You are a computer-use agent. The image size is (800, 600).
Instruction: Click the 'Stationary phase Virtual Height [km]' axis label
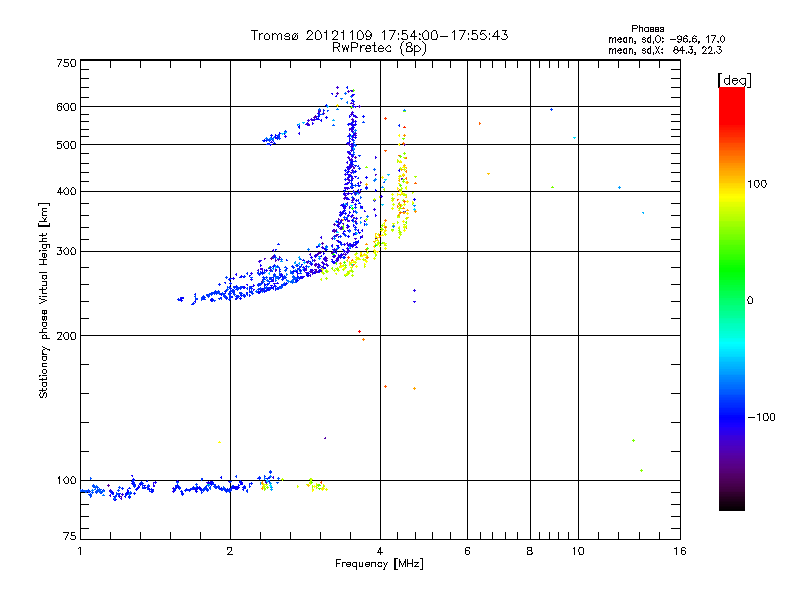pyautogui.click(x=43, y=301)
